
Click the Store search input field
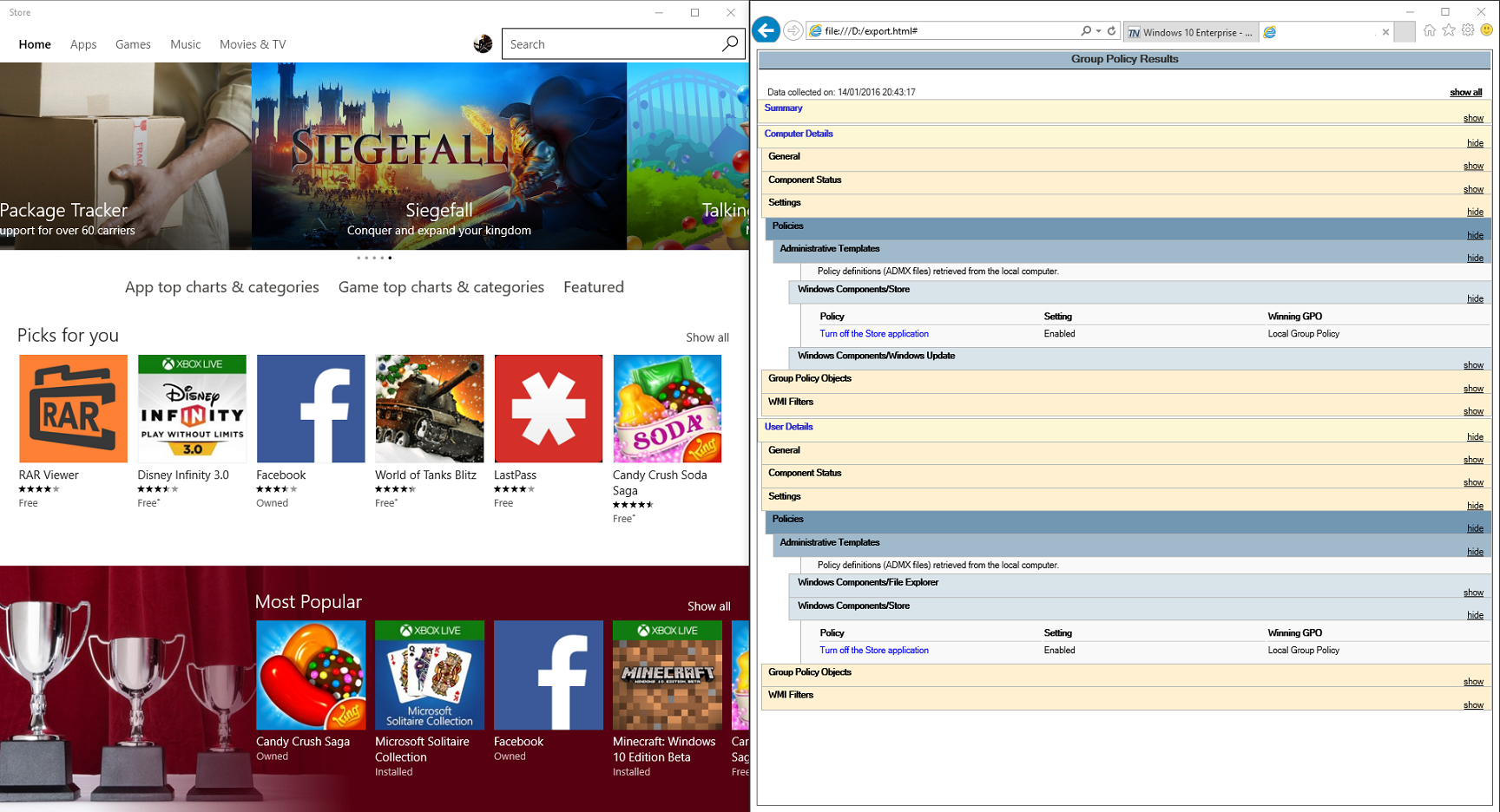(611, 44)
